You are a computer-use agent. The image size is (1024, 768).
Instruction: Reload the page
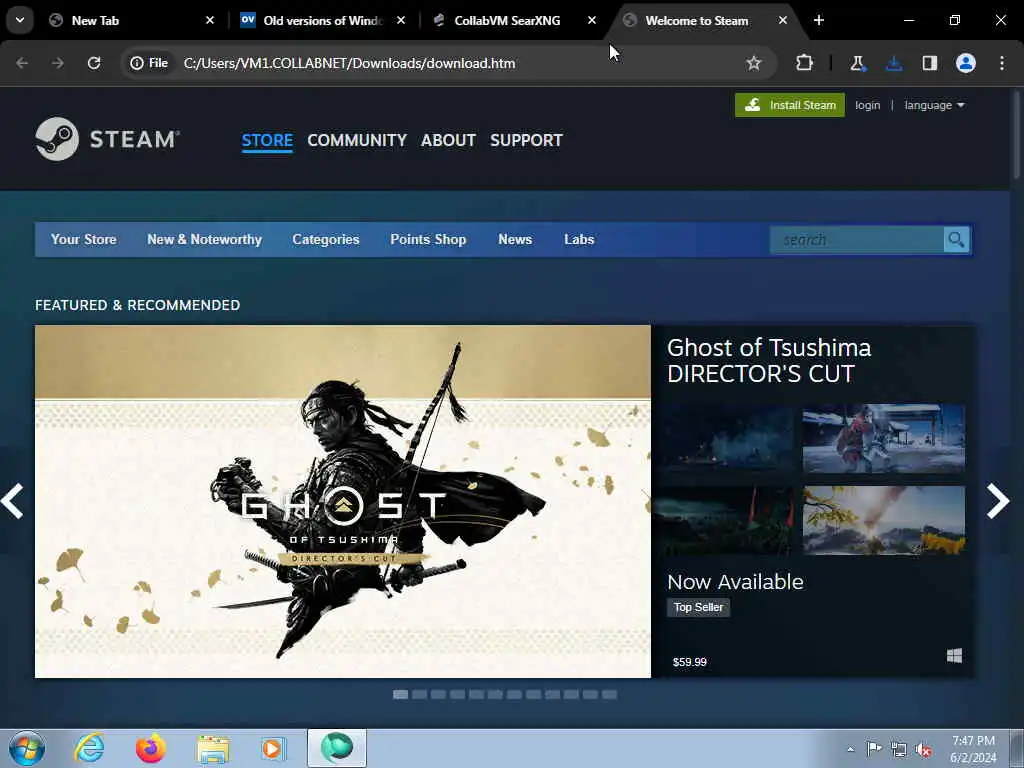coord(94,63)
